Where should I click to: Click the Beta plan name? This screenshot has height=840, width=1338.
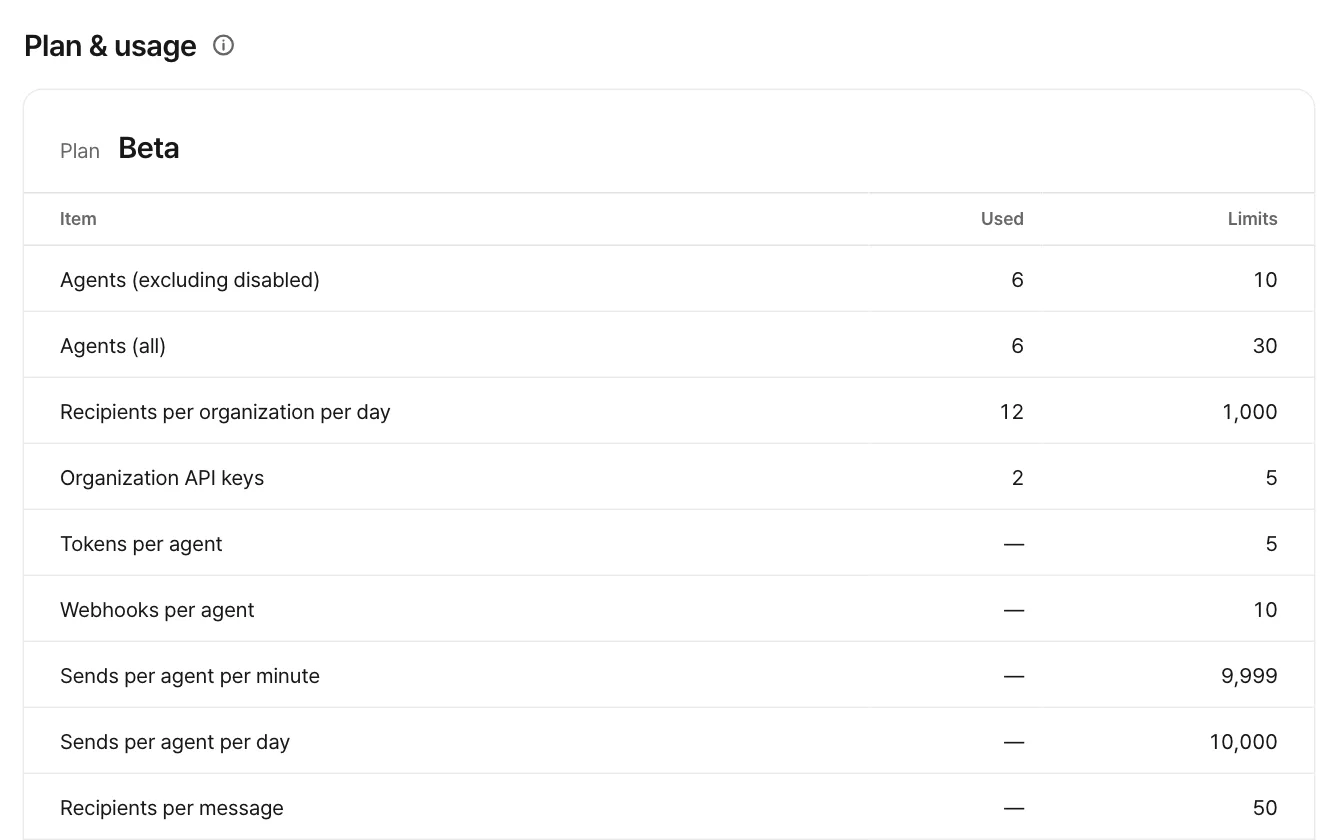pyautogui.click(x=149, y=148)
